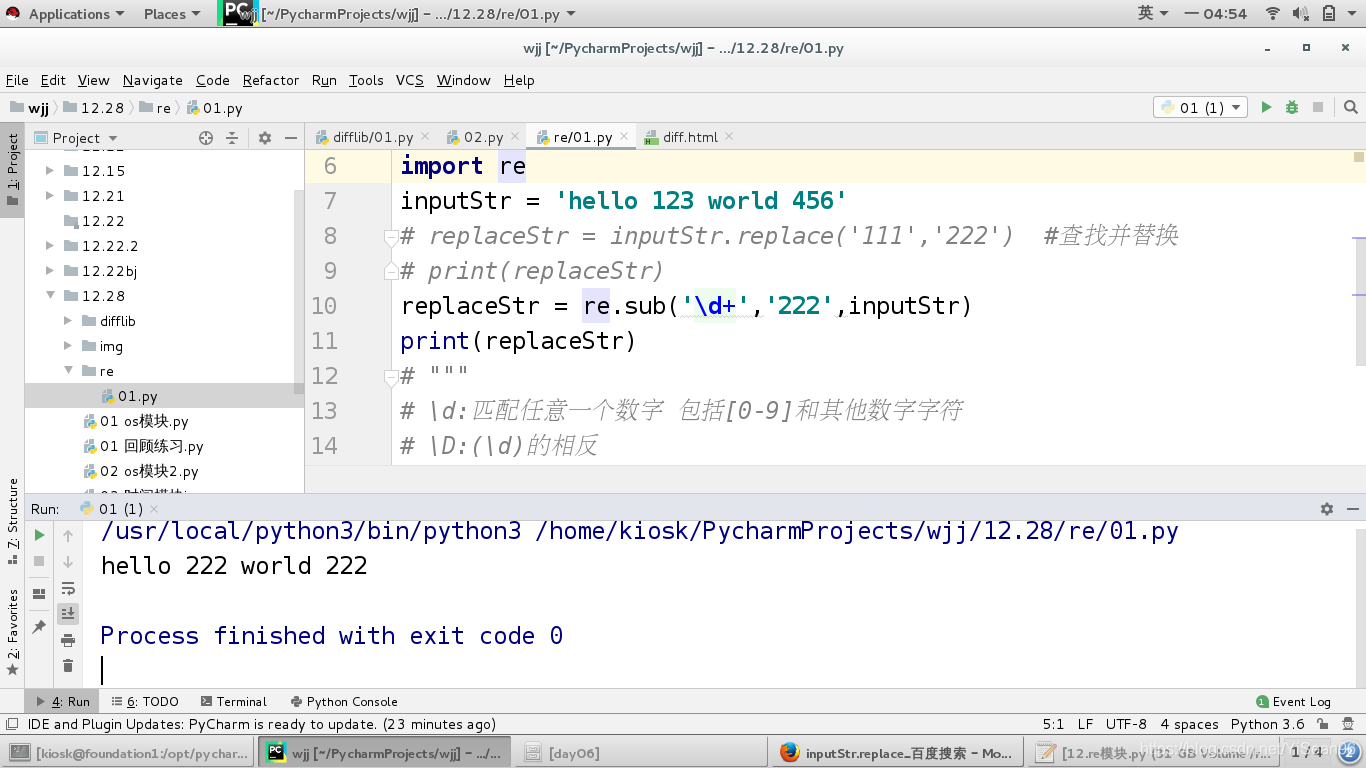Toggle the 1: Project side tool button
The image size is (1366, 768).
coord(12,170)
